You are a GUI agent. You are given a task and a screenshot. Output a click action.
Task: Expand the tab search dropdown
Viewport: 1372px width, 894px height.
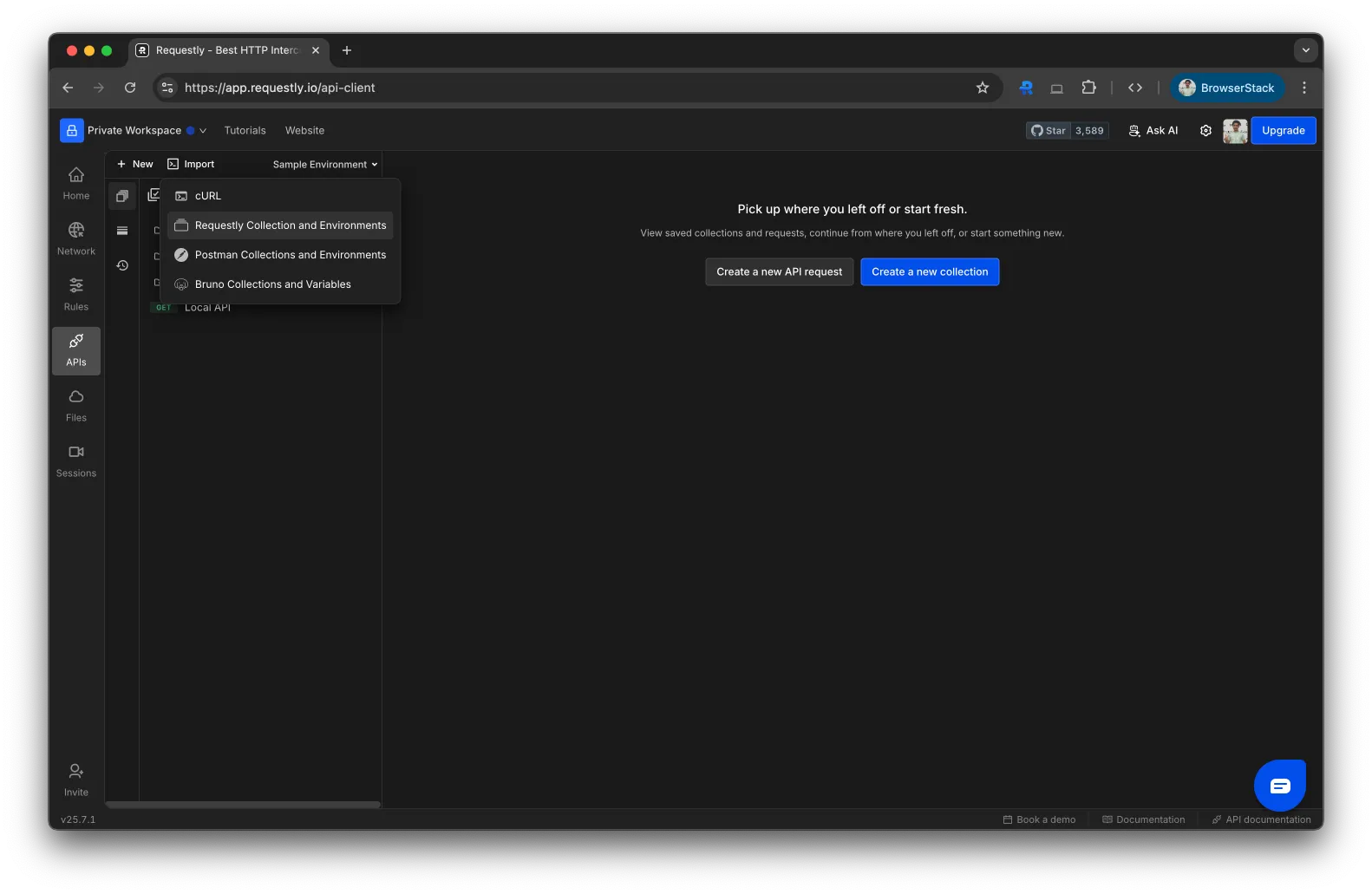click(1305, 50)
